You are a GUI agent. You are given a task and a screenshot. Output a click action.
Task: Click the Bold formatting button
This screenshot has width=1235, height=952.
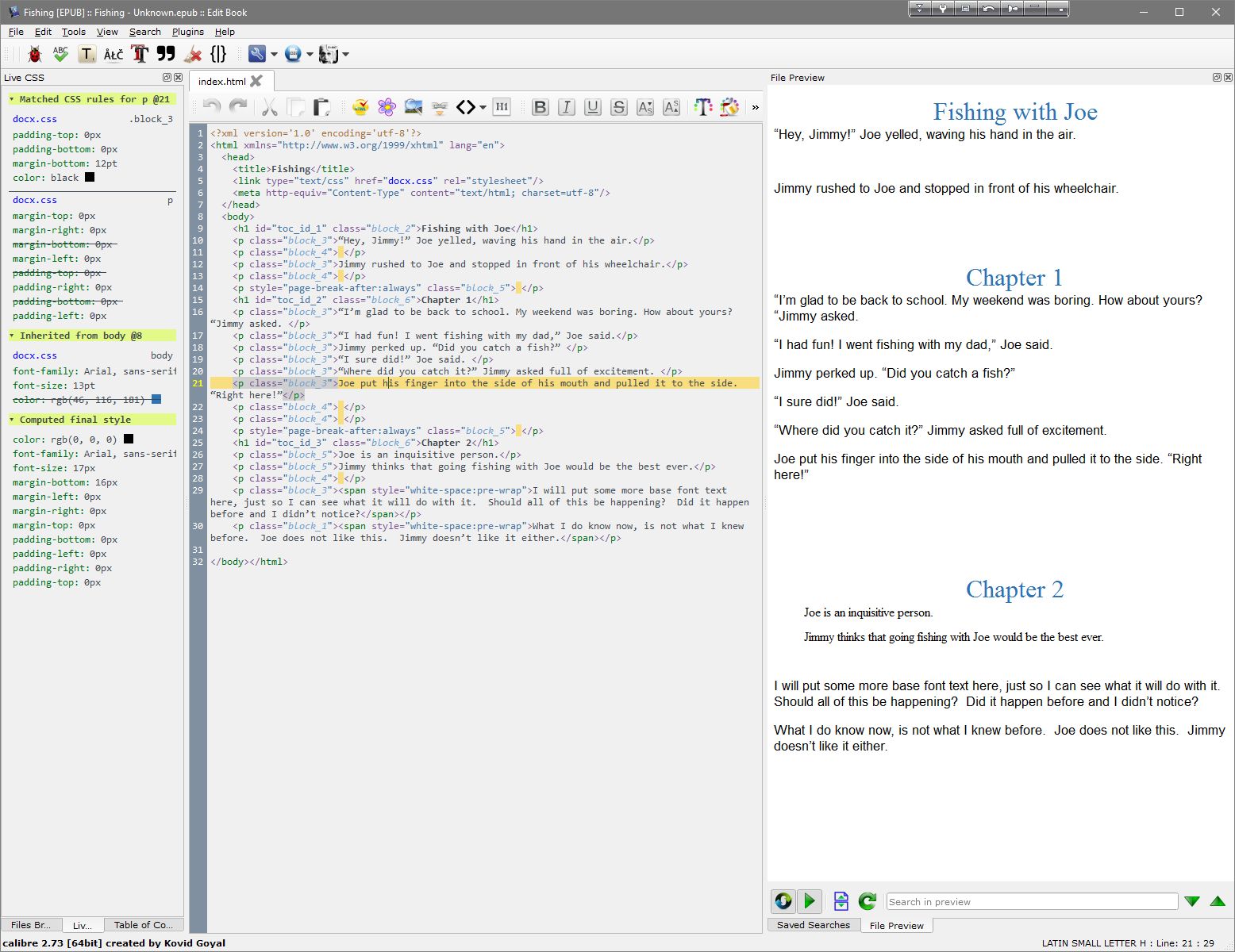point(540,107)
